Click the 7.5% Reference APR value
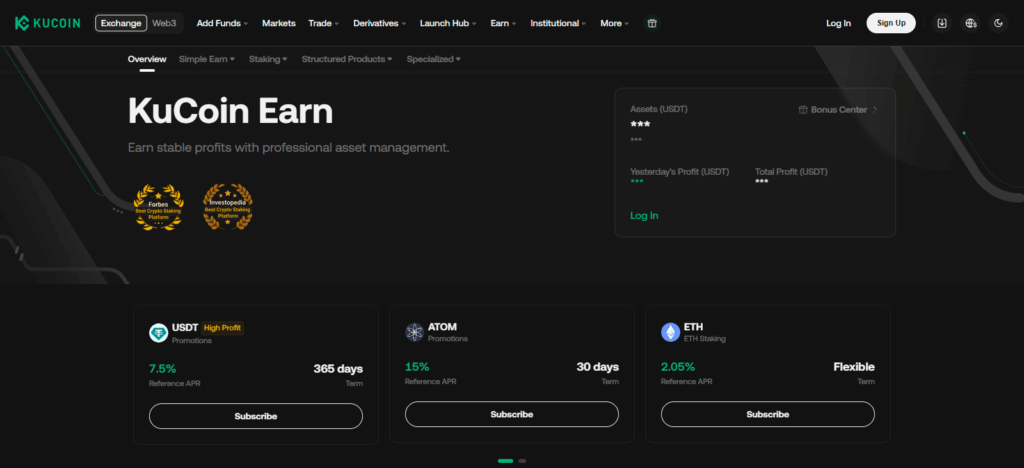1024x468 pixels. coord(163,368)
